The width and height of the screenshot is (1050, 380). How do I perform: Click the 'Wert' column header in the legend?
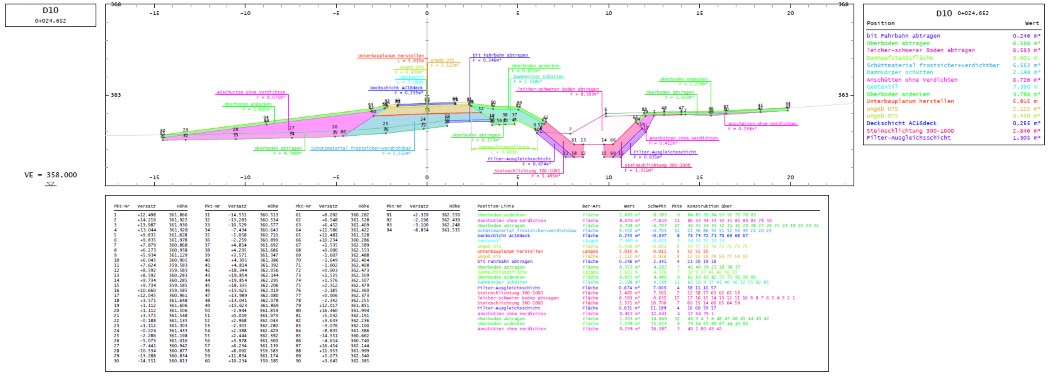[x=1033, y=23]
